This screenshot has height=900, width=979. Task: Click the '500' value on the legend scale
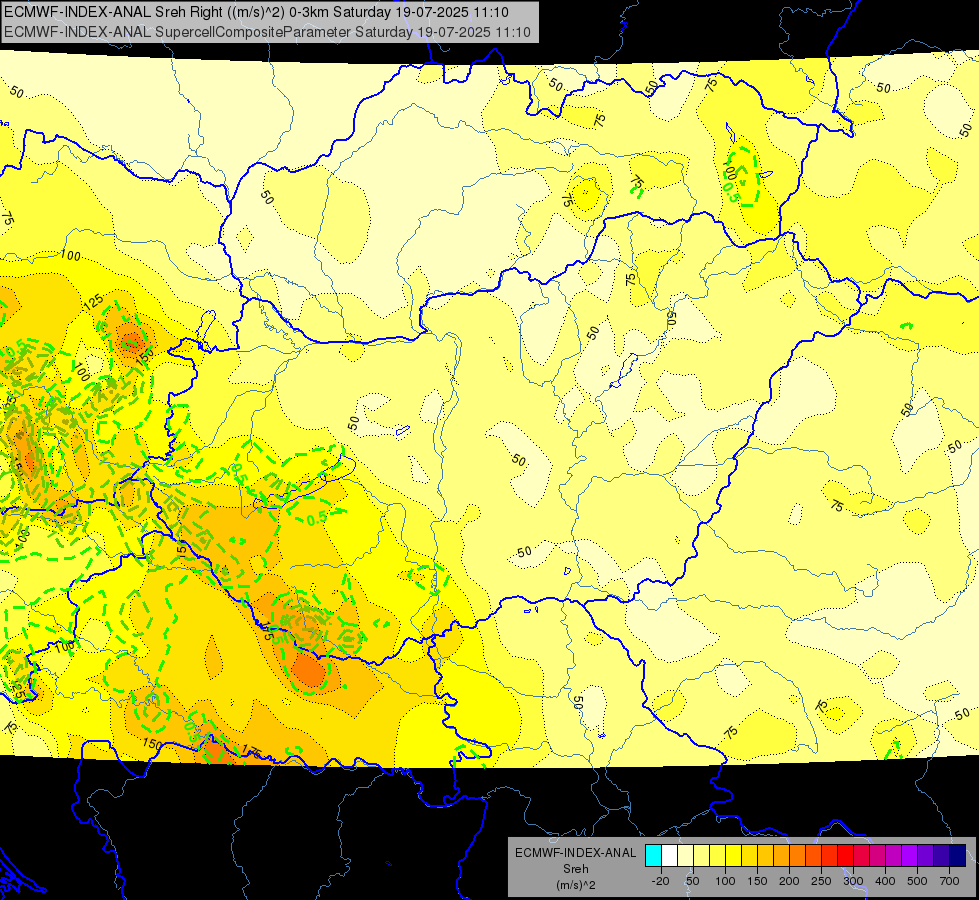(x=917, y=881)
